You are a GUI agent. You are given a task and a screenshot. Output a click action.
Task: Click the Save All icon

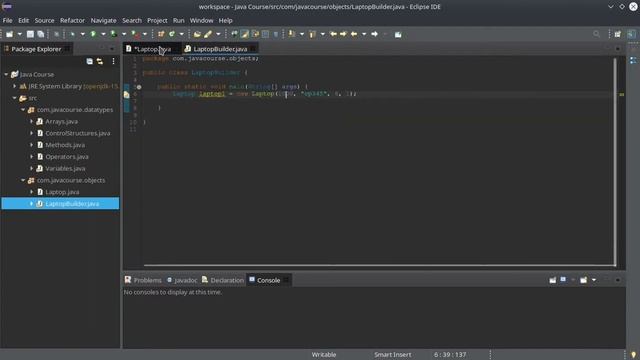41,34
